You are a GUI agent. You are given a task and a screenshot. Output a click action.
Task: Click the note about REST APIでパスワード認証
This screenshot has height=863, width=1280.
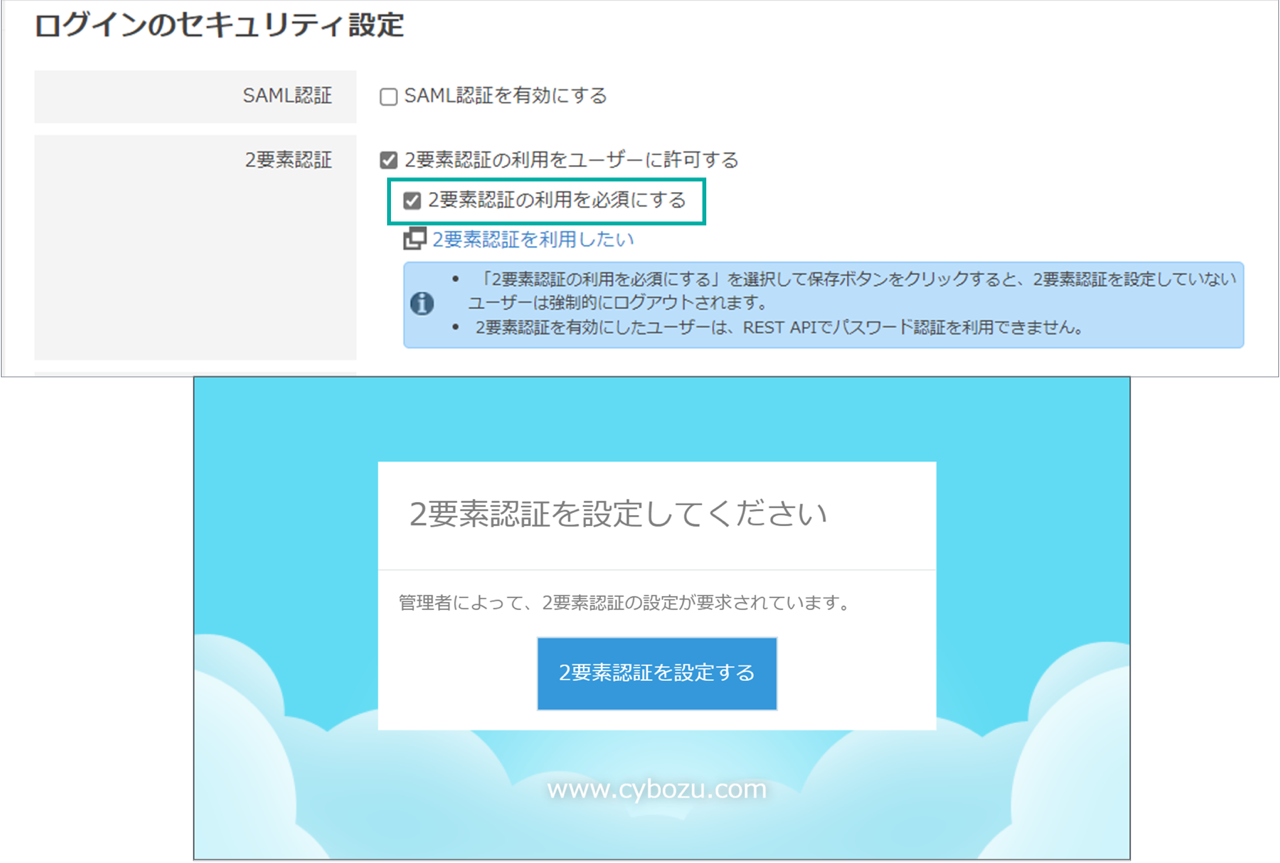(x=780, y=328)
